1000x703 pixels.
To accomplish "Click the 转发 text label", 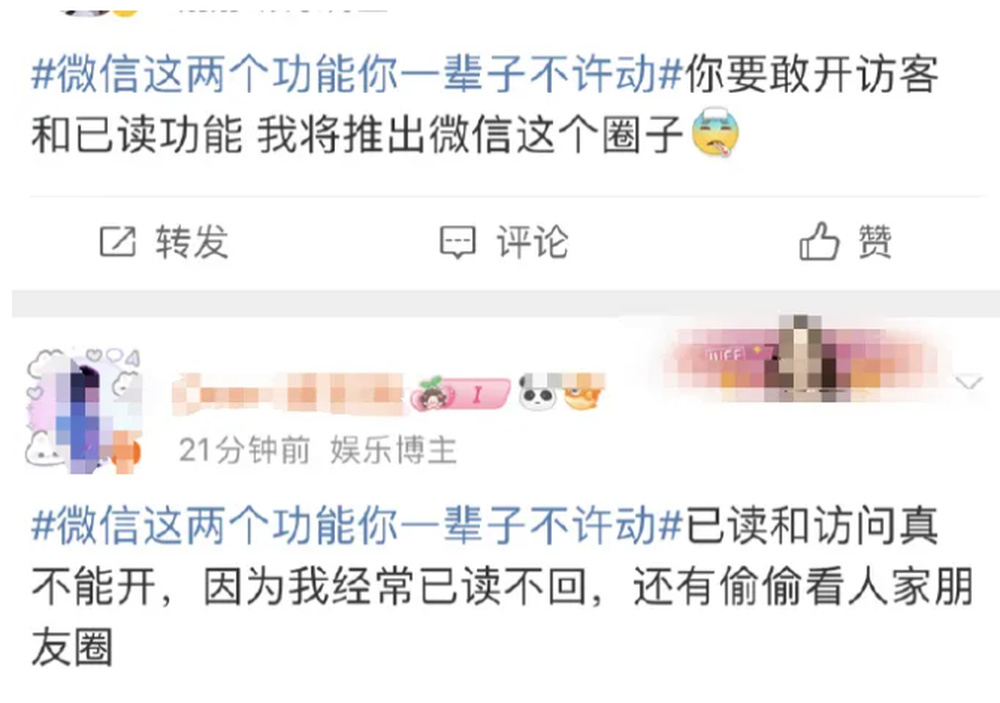I will [192, 242].
